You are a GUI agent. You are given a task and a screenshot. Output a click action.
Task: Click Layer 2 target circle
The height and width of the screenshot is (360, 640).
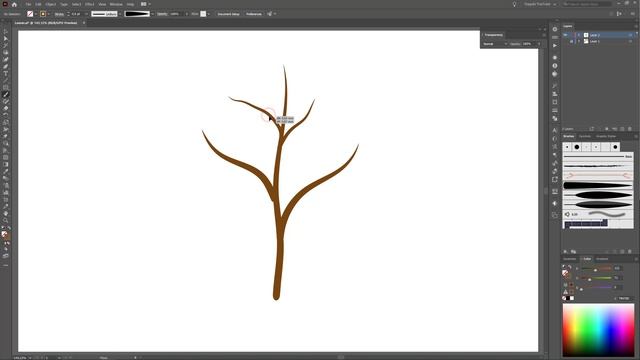click(631, 35)
